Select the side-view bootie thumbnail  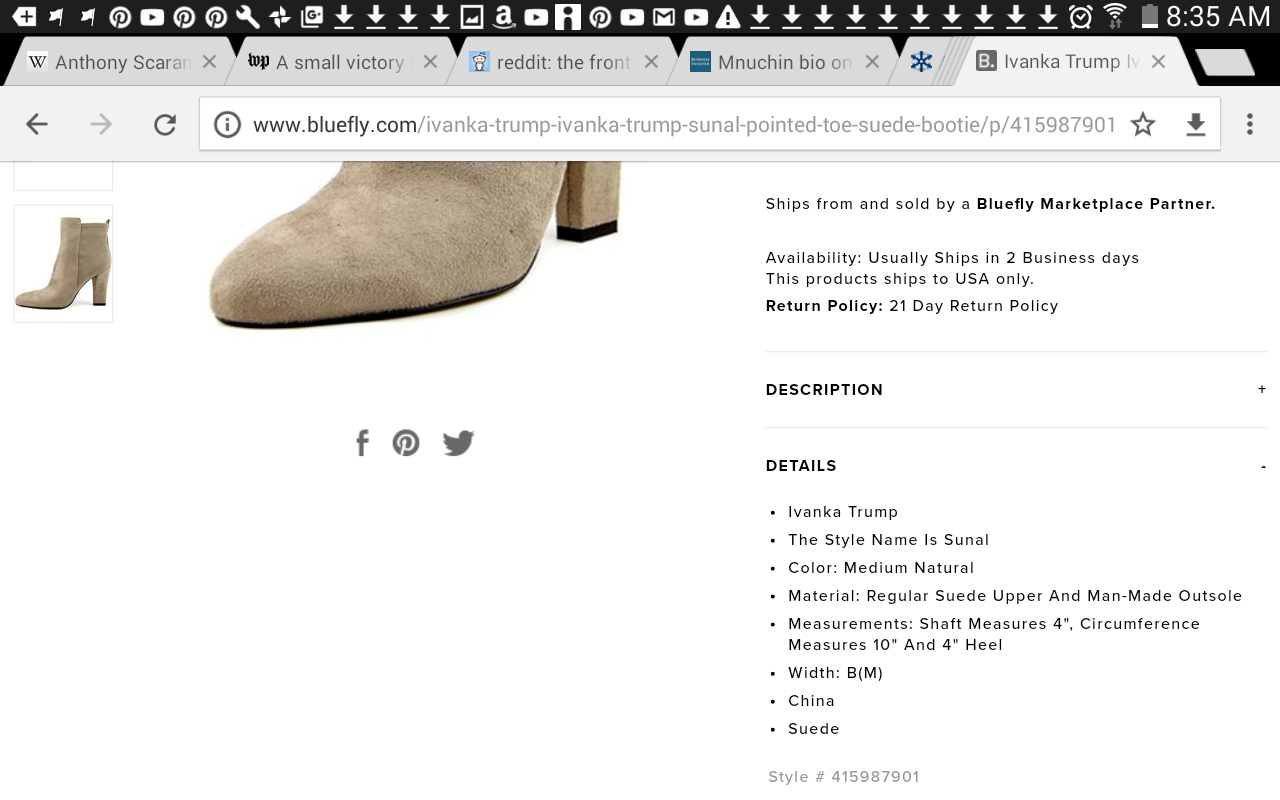(x=63, y=264)
